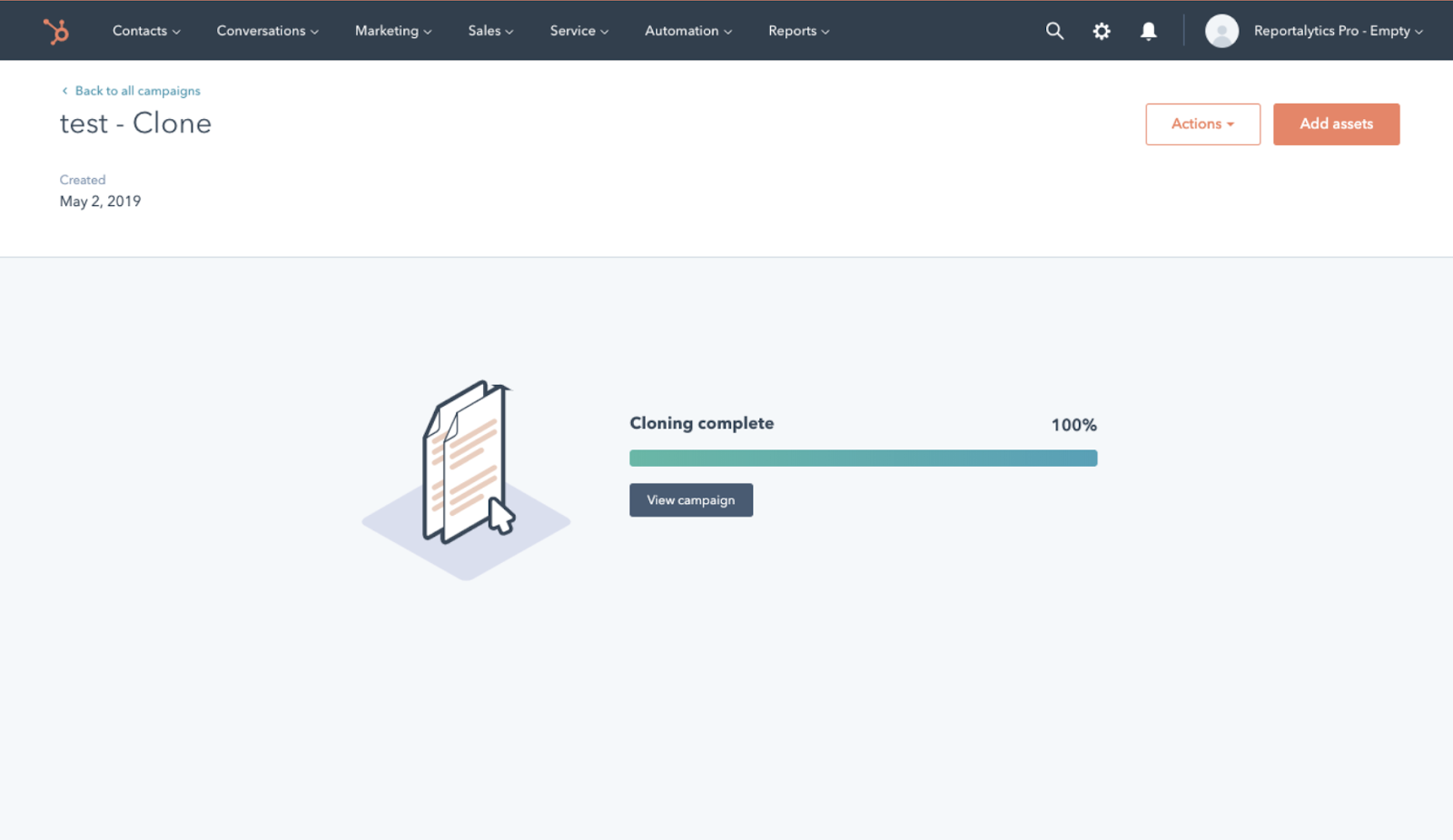Open the Actions dropdown button
The height and width of the screenshot is (840, 1453).
point(1202,124)
